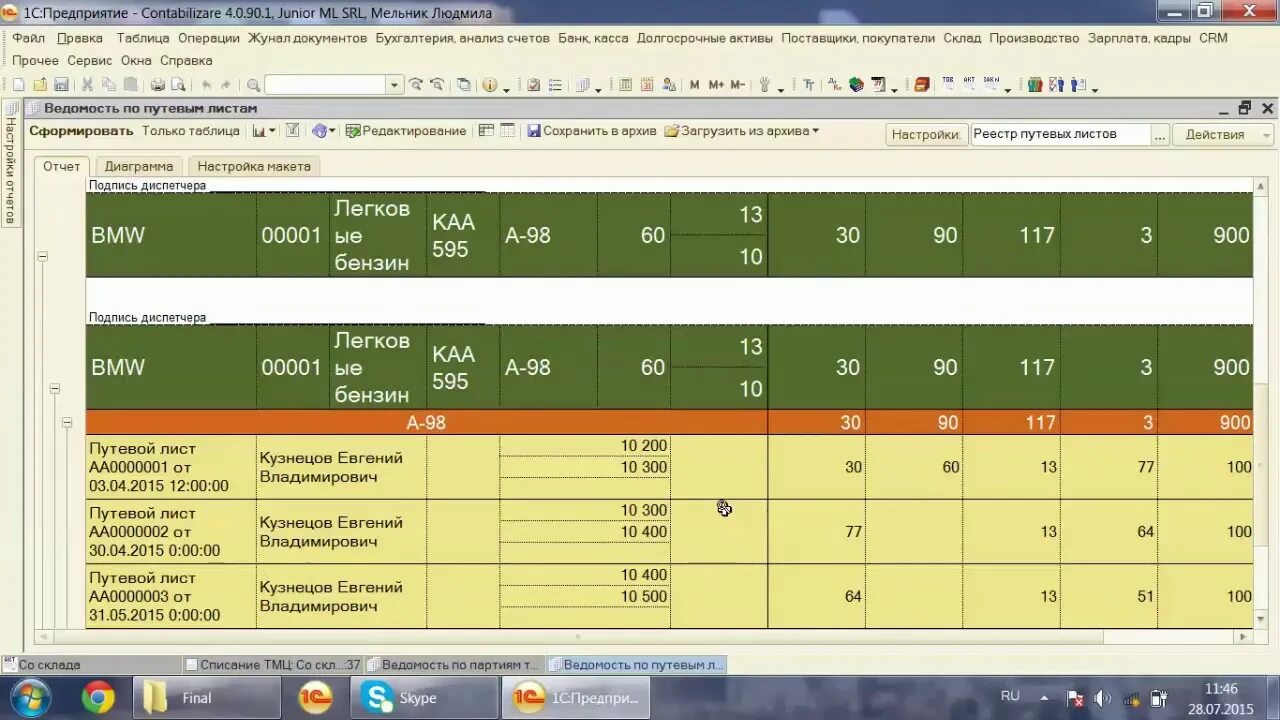This screenshot has height=720, width=1280.
Task: Select the Путевой лист АА0000001 row
Action: (x=669, y=467)
